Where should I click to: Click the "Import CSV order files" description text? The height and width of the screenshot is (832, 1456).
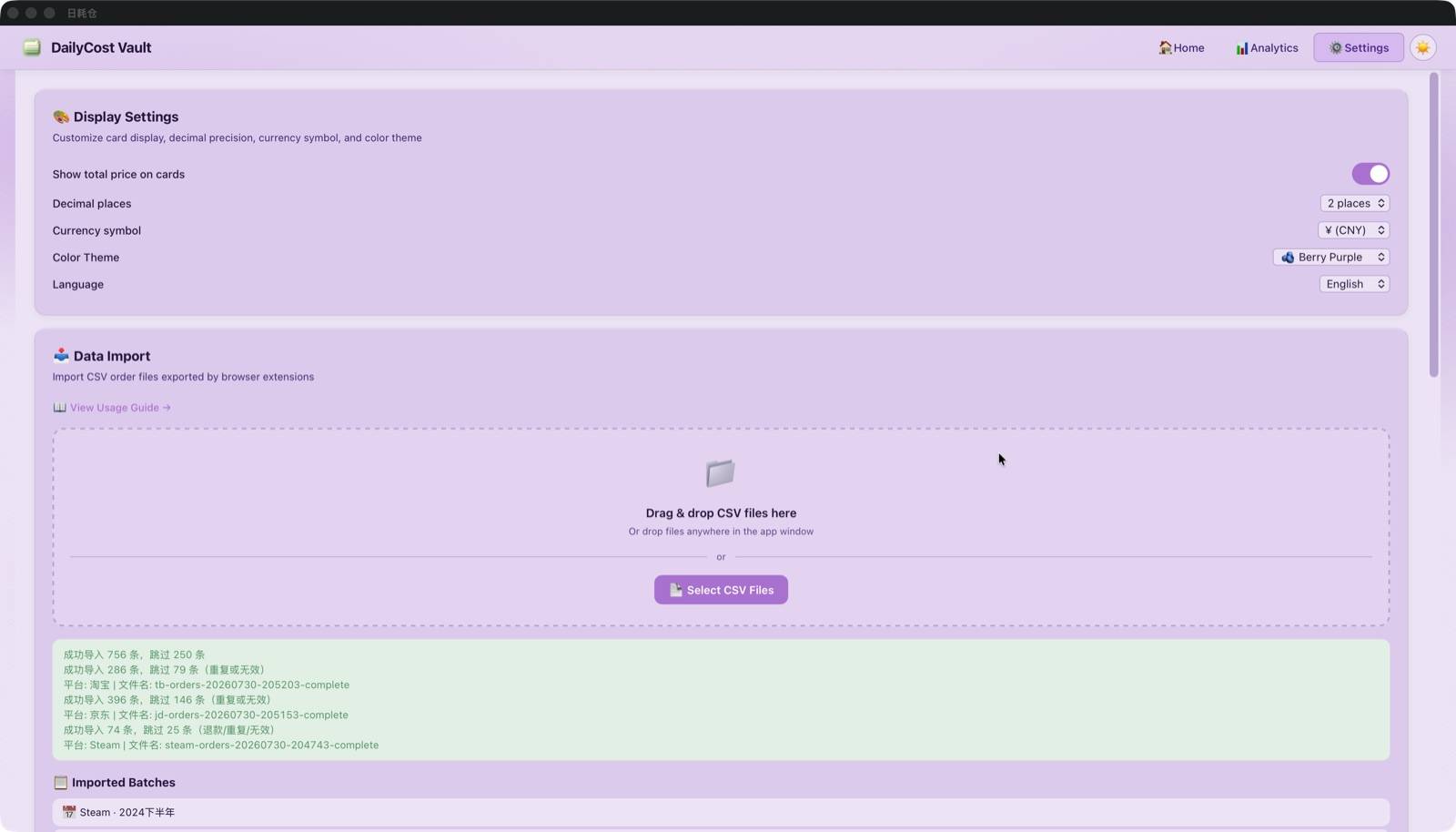point(183,377)
